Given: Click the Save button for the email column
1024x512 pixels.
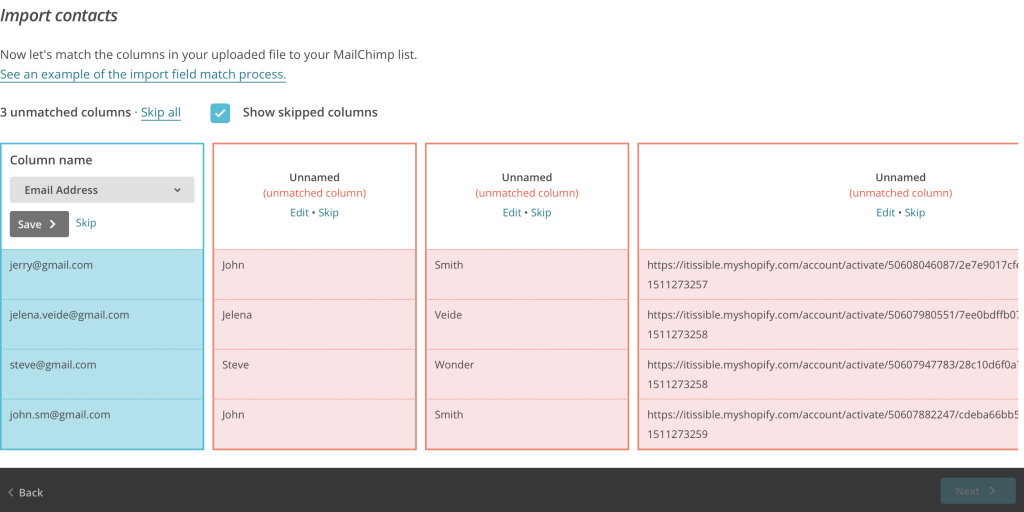Looking at the screenshot, I should point(39,224).
